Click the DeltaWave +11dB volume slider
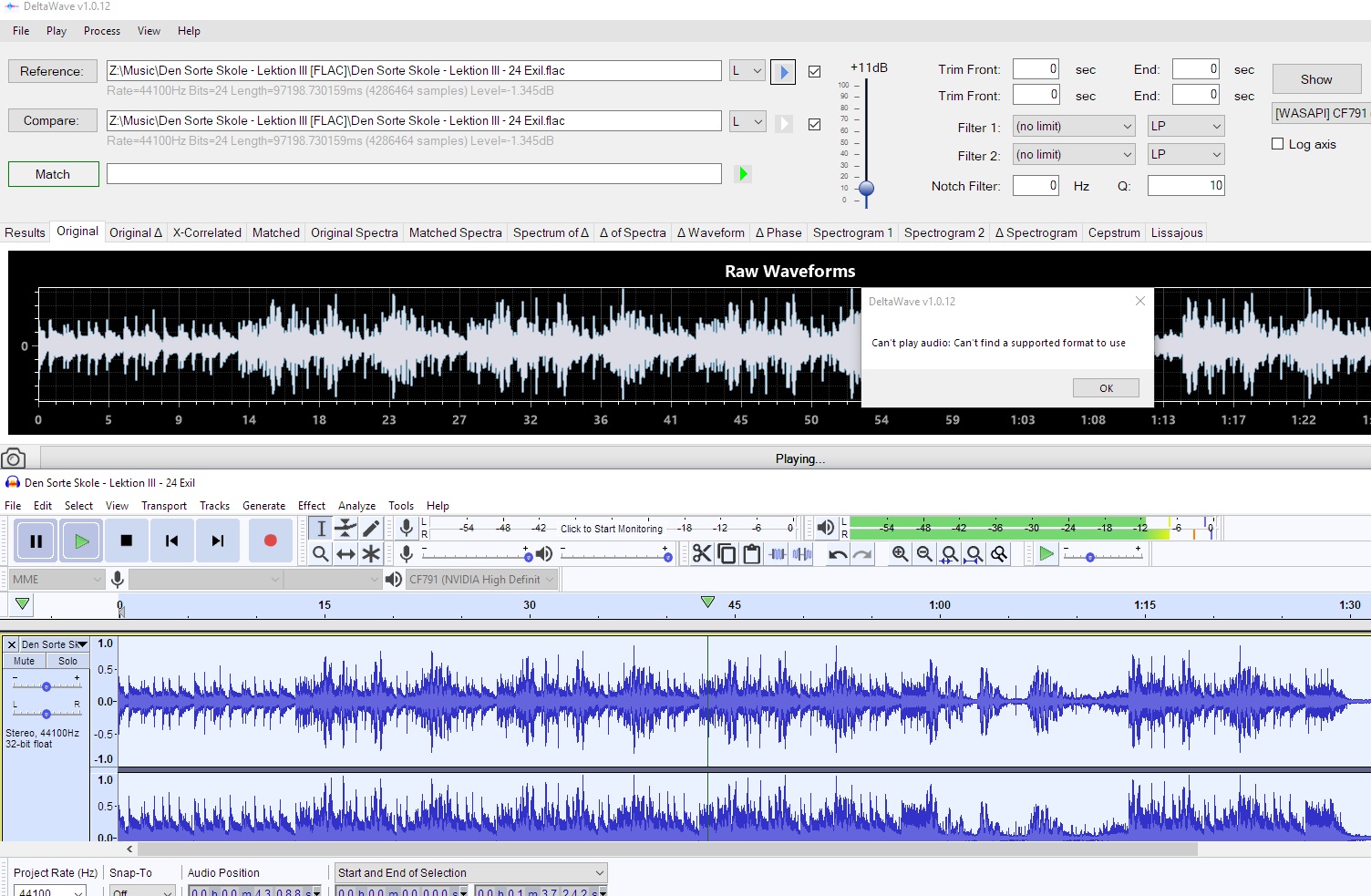 (x=866, y=189)
